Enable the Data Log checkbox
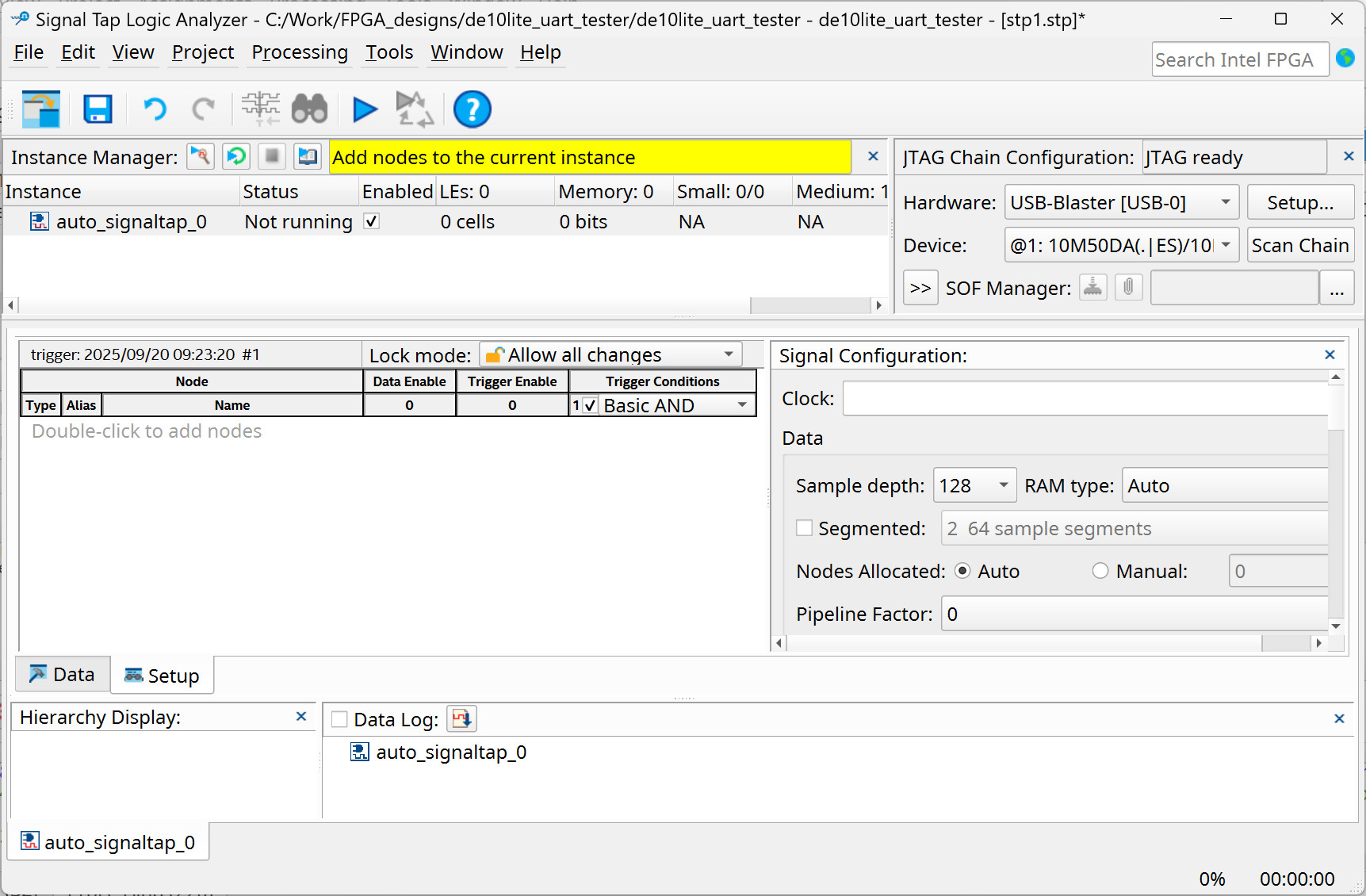1366x896 pixels. [339, 719]
